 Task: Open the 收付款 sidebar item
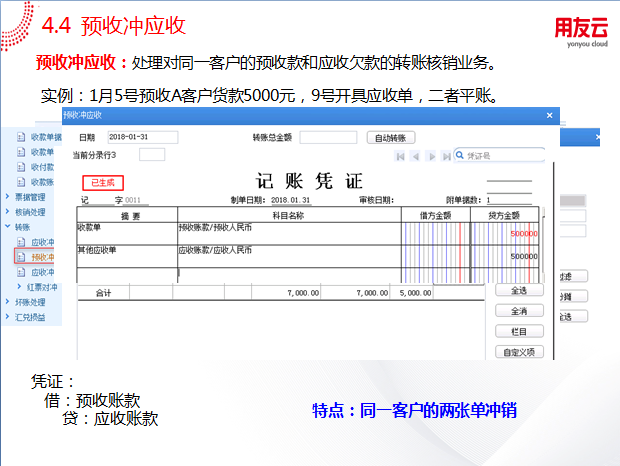pos(42,167)
